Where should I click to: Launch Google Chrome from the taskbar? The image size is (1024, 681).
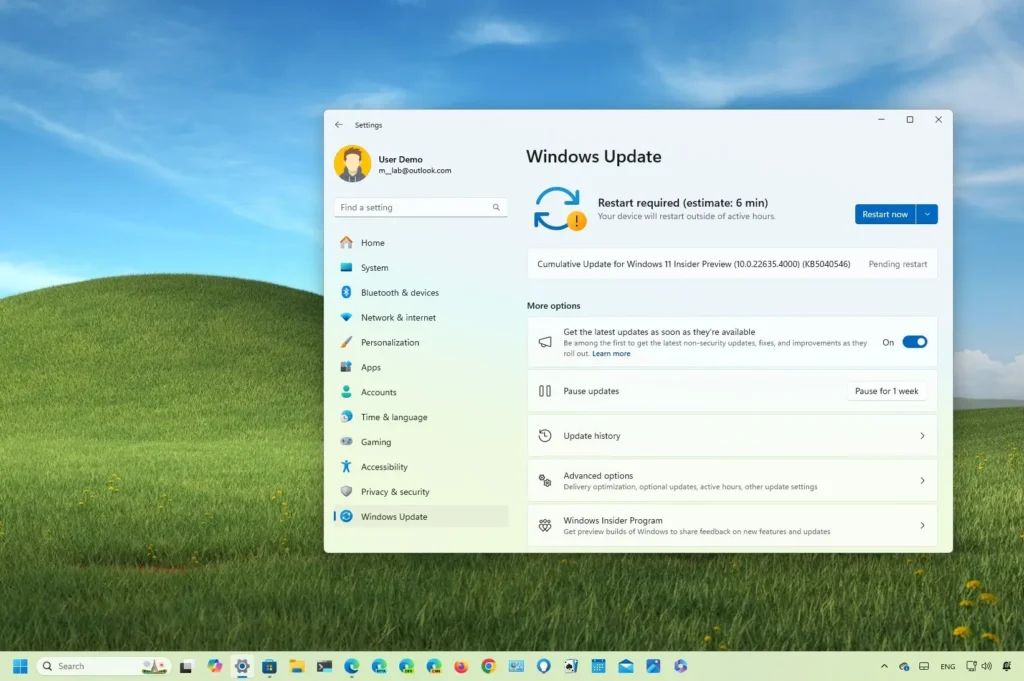[x=488, y=666]
